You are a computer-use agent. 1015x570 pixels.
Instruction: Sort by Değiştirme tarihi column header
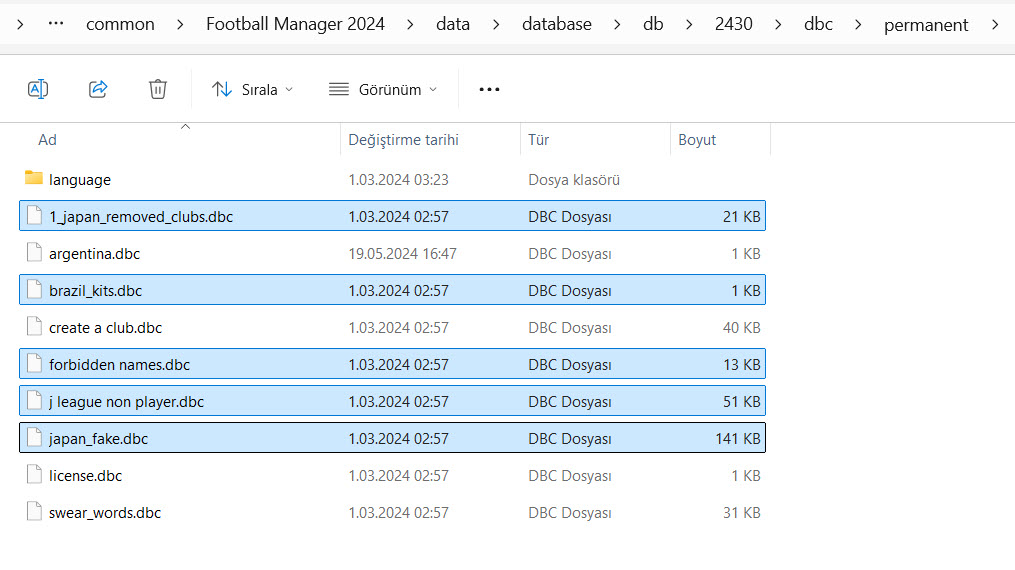[x=403, y=140]
